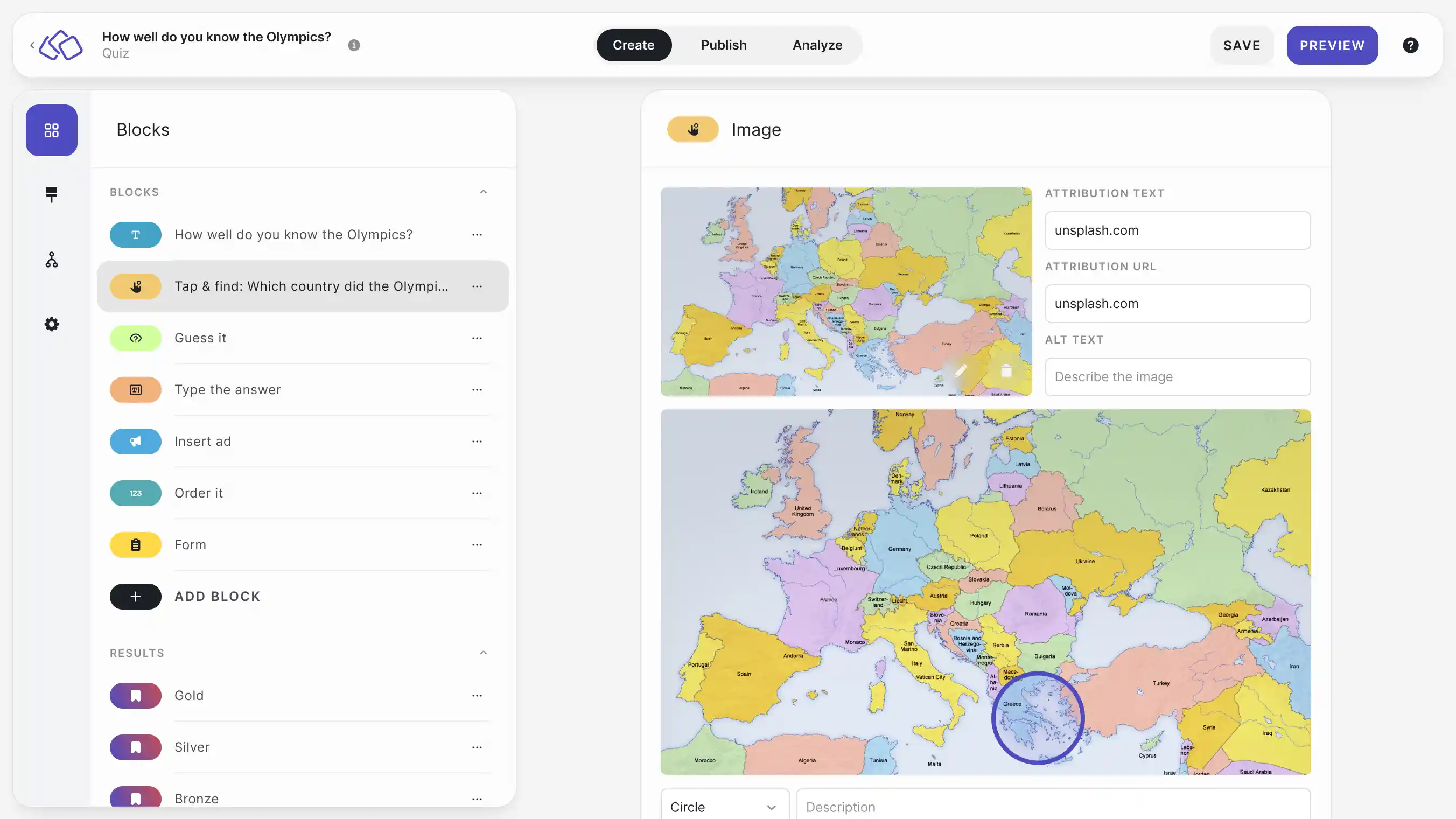Select the Gold result block
The height and width of the screenshot is (819, 1456).
(x=190, y=695)
